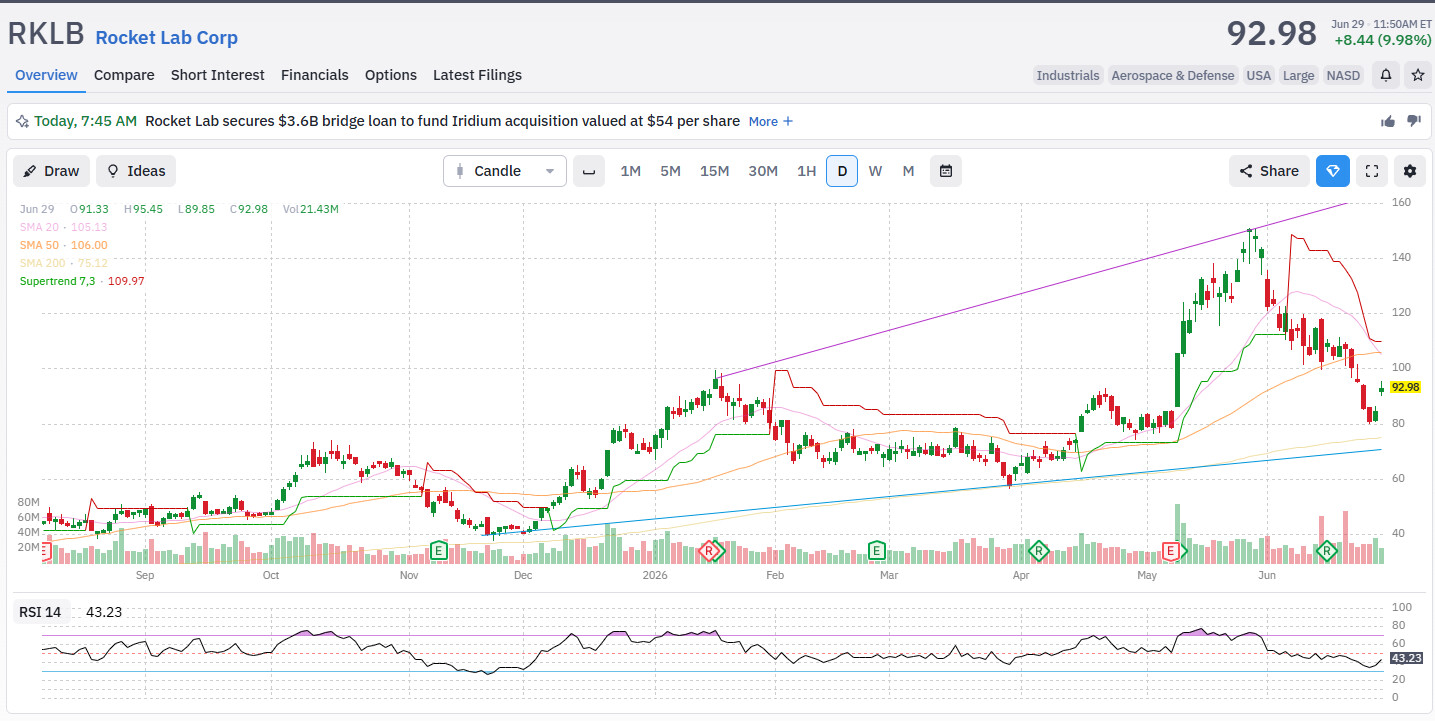
Task: Click the notification bell icon
Action: pyautogui.click(x=1385, y=75)
